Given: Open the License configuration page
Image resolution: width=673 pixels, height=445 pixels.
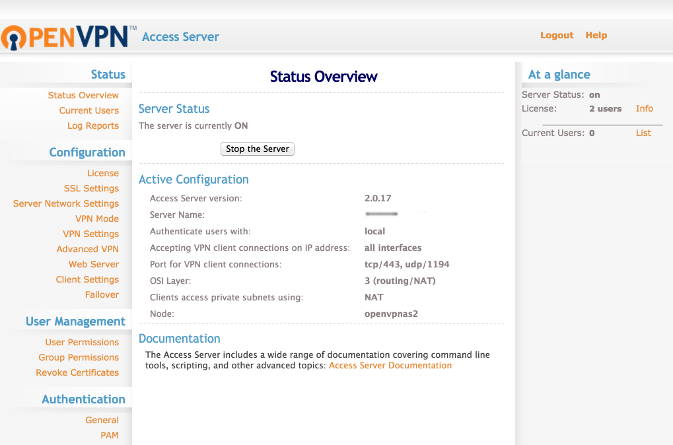Looking at the screenshot, I should tap(103, 173).
